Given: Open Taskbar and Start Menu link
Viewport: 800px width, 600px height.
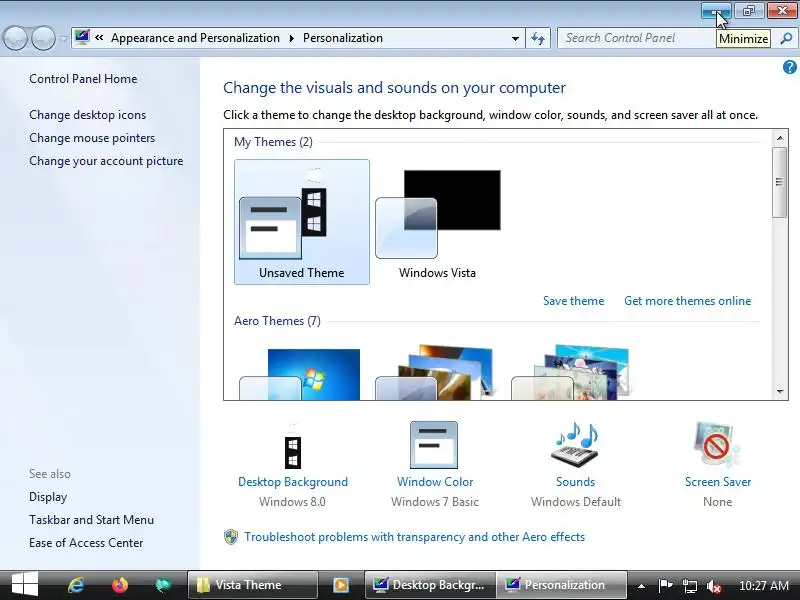Looking at the screenshot, I should click(91, 519).
